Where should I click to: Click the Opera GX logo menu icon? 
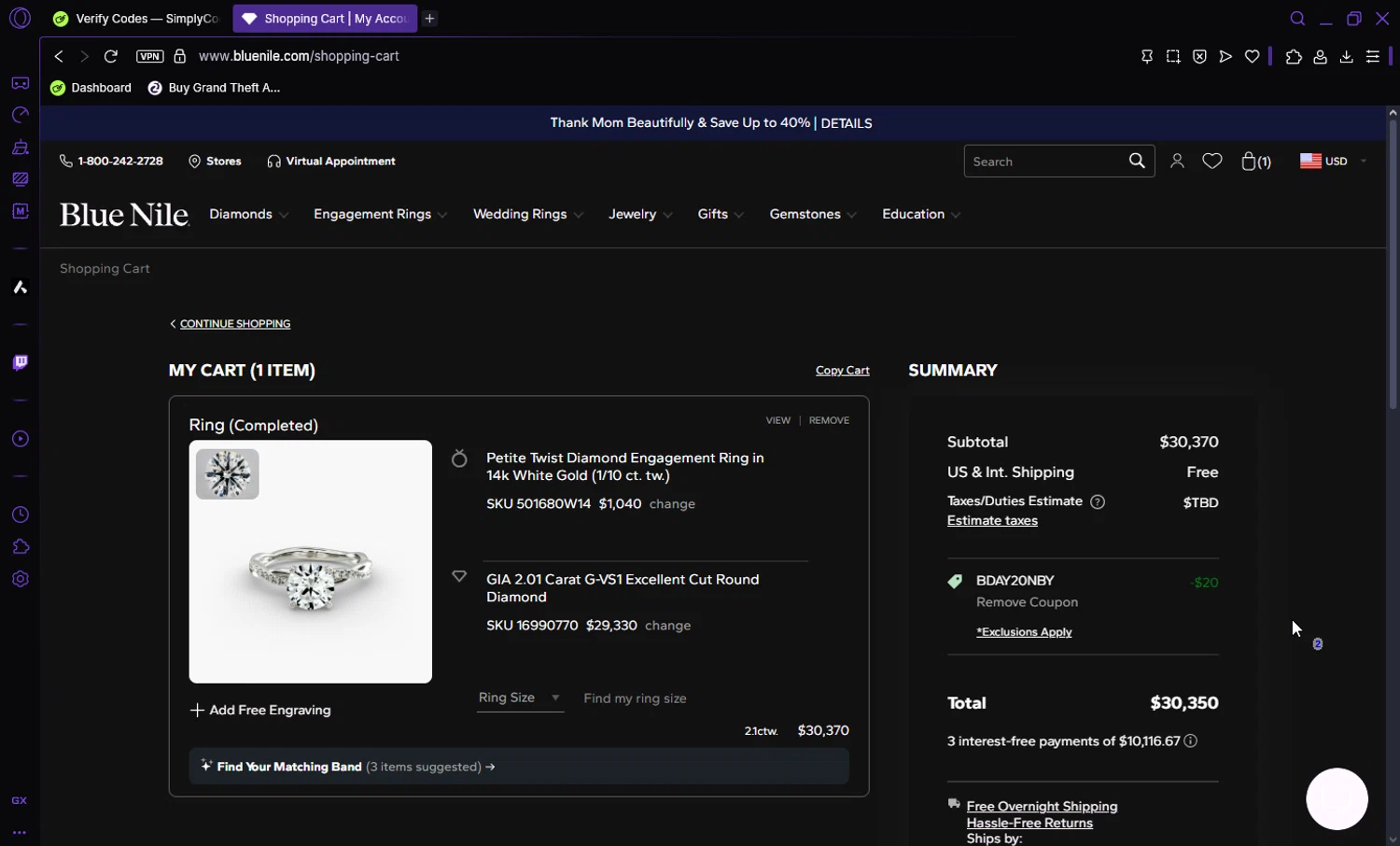point(20,18)
